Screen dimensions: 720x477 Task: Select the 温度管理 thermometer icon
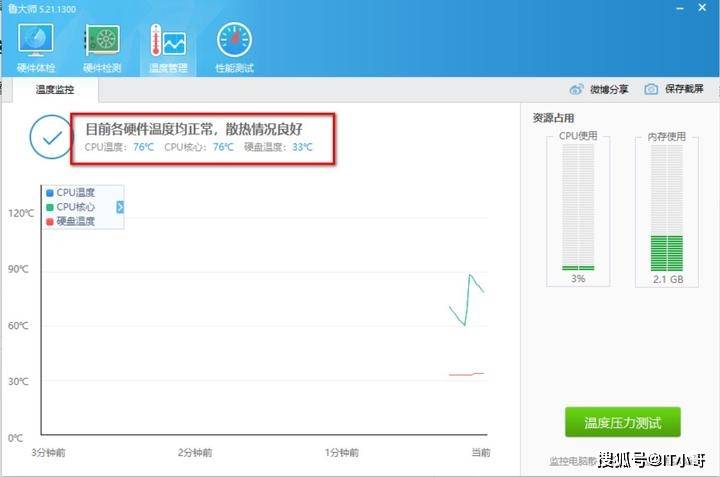[x=167, y=46]
